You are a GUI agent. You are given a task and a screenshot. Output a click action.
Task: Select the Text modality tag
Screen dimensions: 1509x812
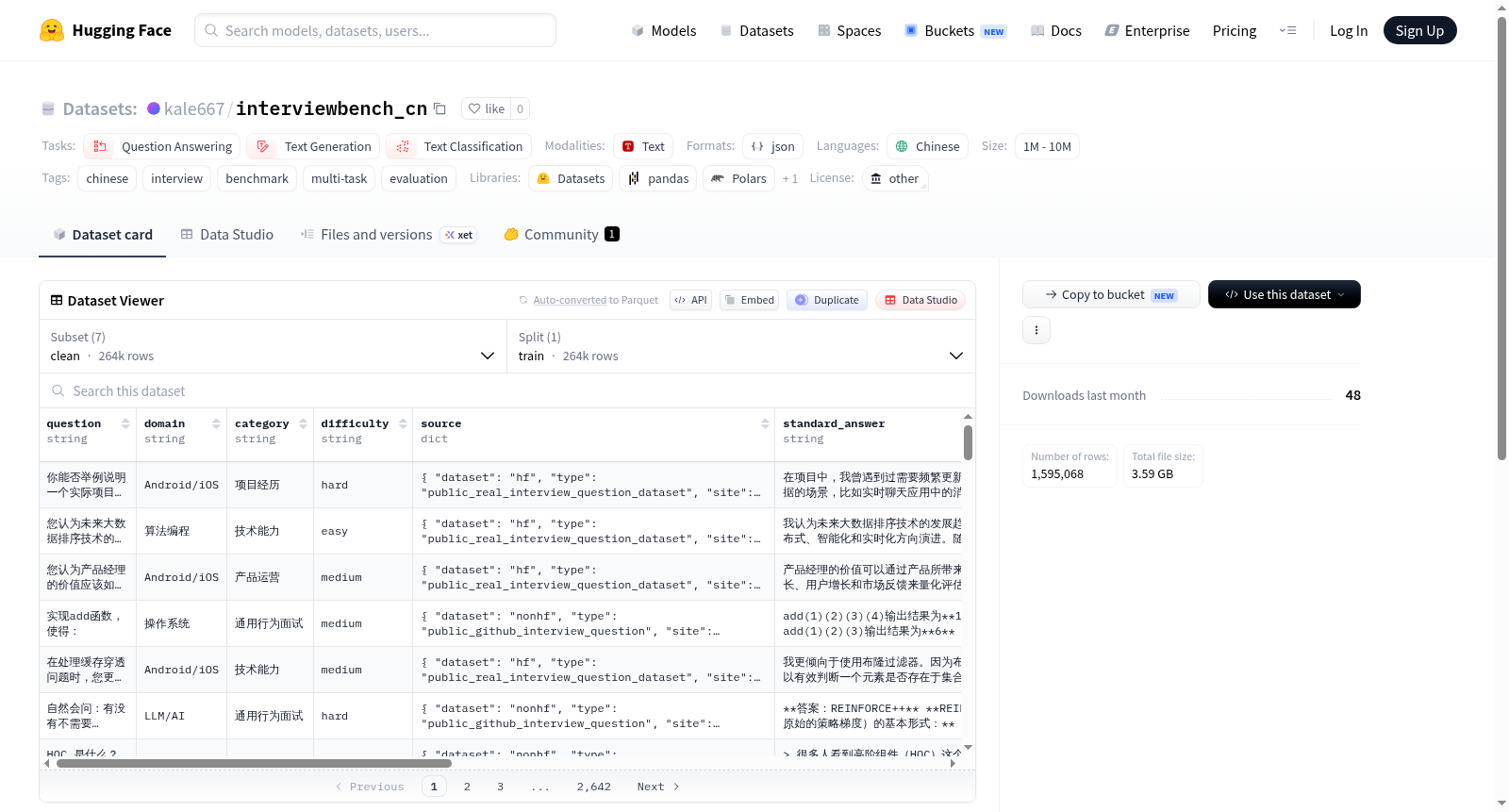coord(643,146)
